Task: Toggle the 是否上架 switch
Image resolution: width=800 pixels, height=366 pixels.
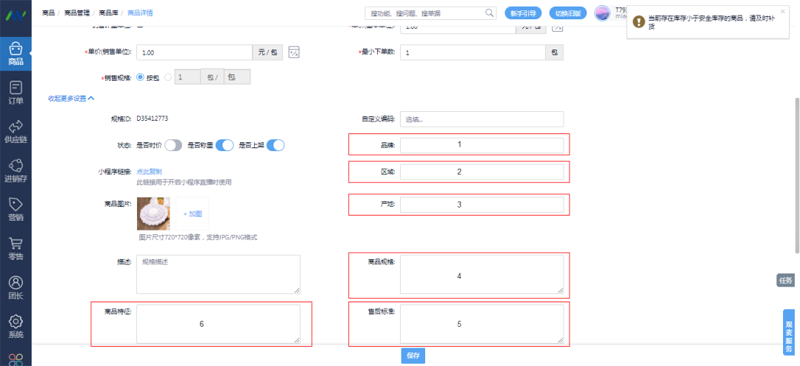Action: (x=276, y=145)
